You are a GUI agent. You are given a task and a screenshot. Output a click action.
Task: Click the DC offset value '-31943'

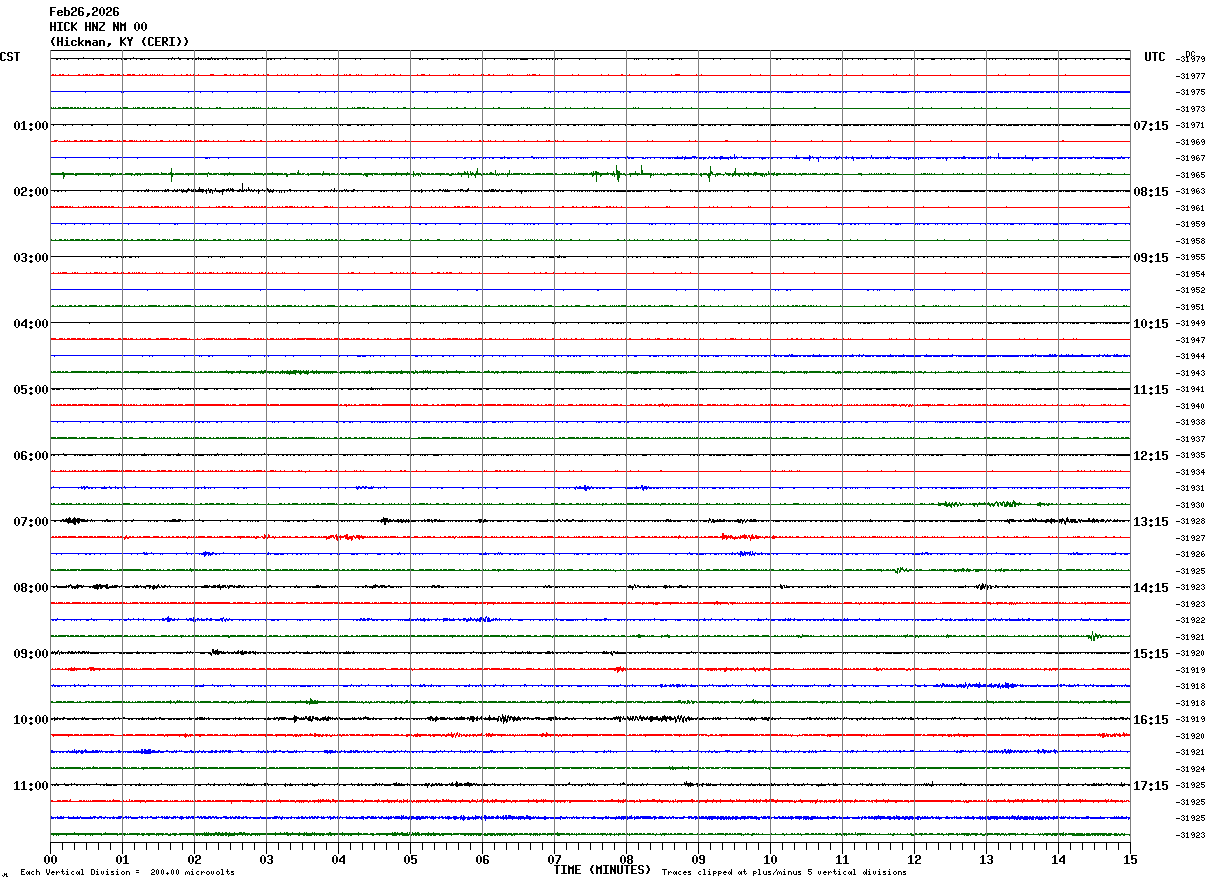point(1191,373)
